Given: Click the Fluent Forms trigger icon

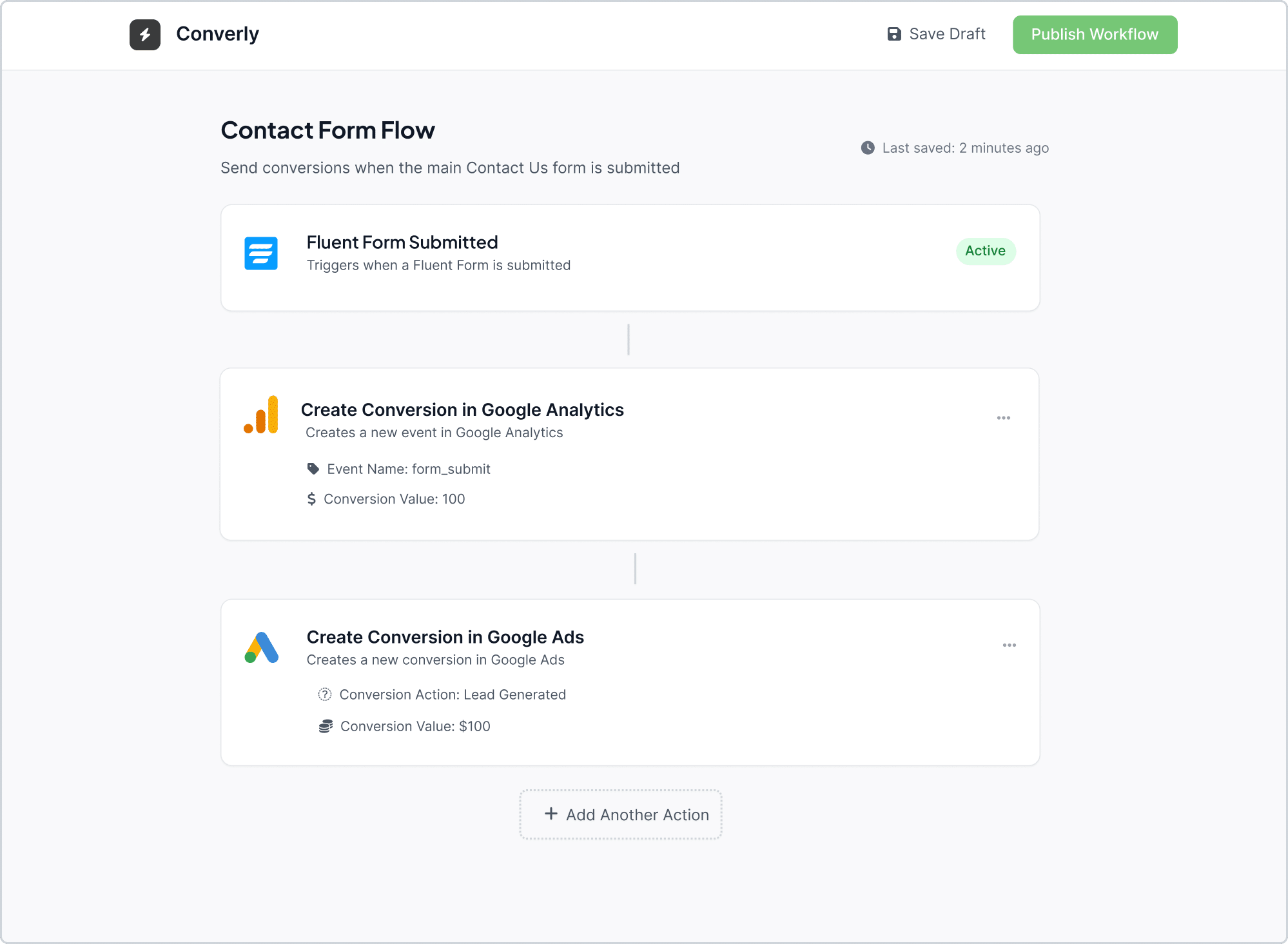Looking at the screenshot, I should click(261, 253).
